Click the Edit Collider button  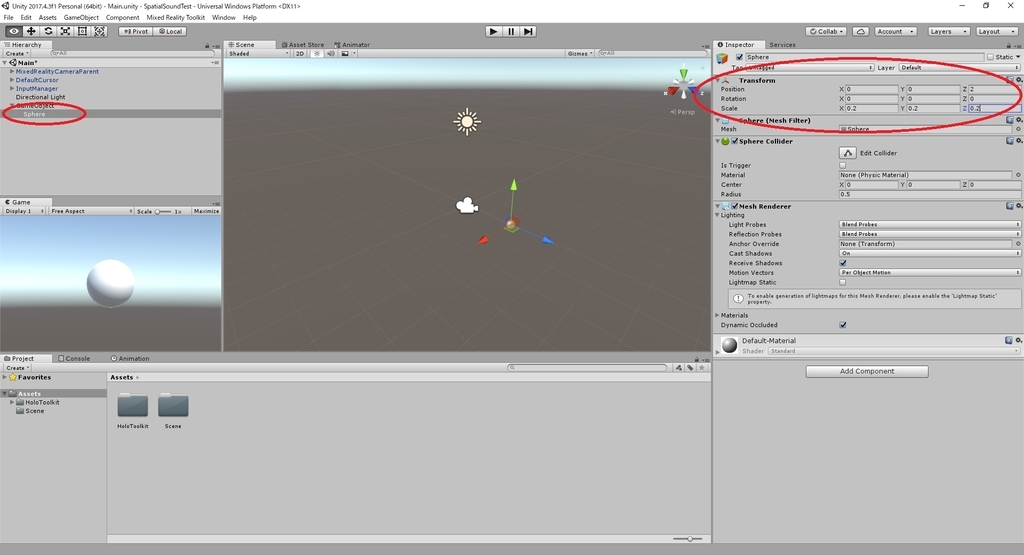pyautogui.click(x=847, y=153)
